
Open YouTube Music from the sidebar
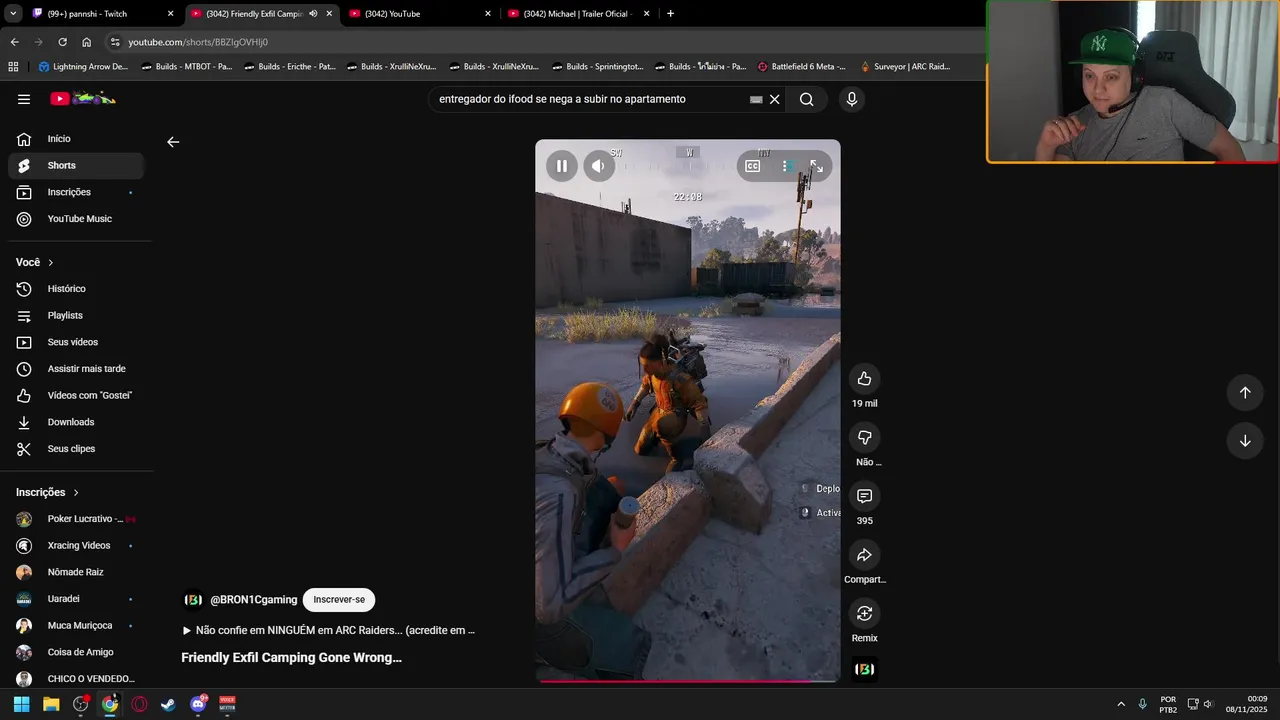[76, 219]
